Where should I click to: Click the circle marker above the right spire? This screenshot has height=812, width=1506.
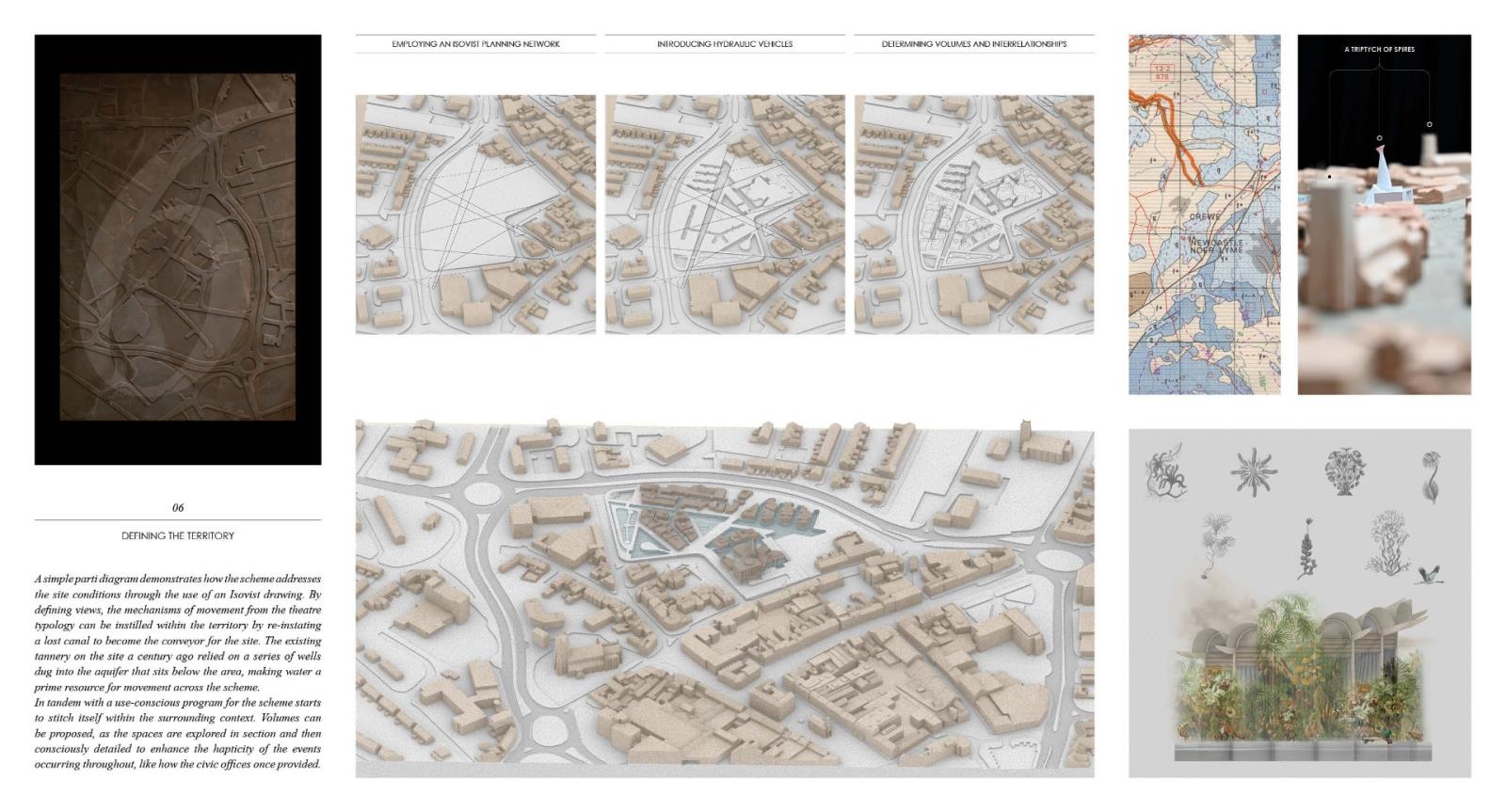[1429, 124]
